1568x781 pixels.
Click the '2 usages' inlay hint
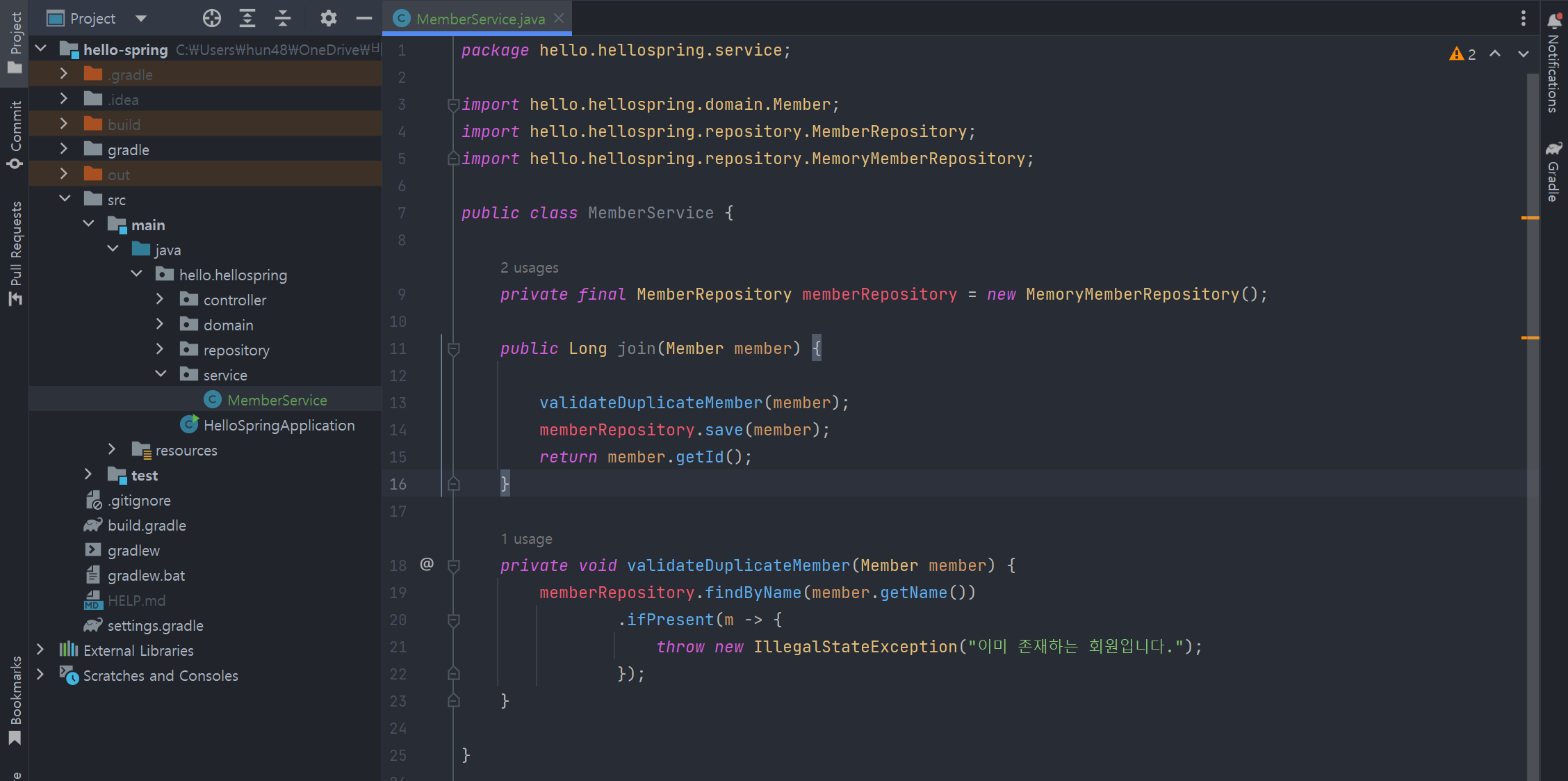pos(529,268)
